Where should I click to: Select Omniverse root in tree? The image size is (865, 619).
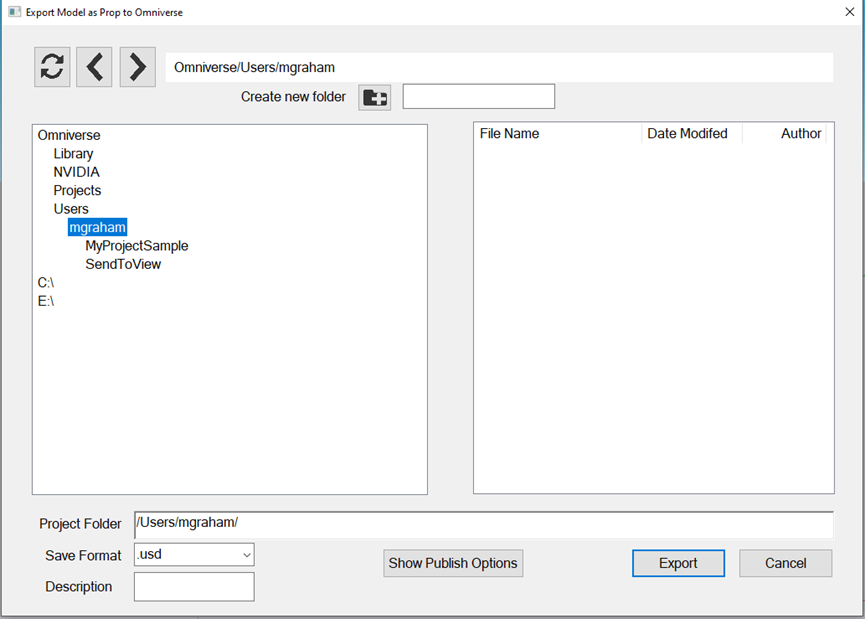click(69, 135)
